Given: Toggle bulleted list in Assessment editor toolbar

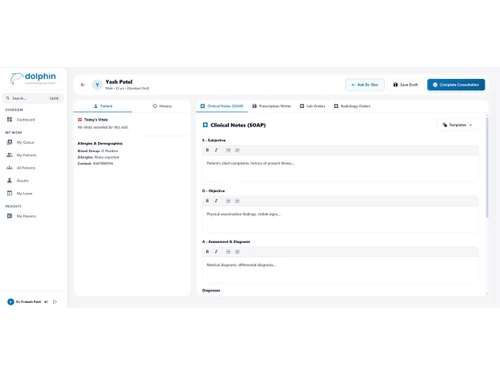Looking at the screenshot, I should tap(228, 252).
